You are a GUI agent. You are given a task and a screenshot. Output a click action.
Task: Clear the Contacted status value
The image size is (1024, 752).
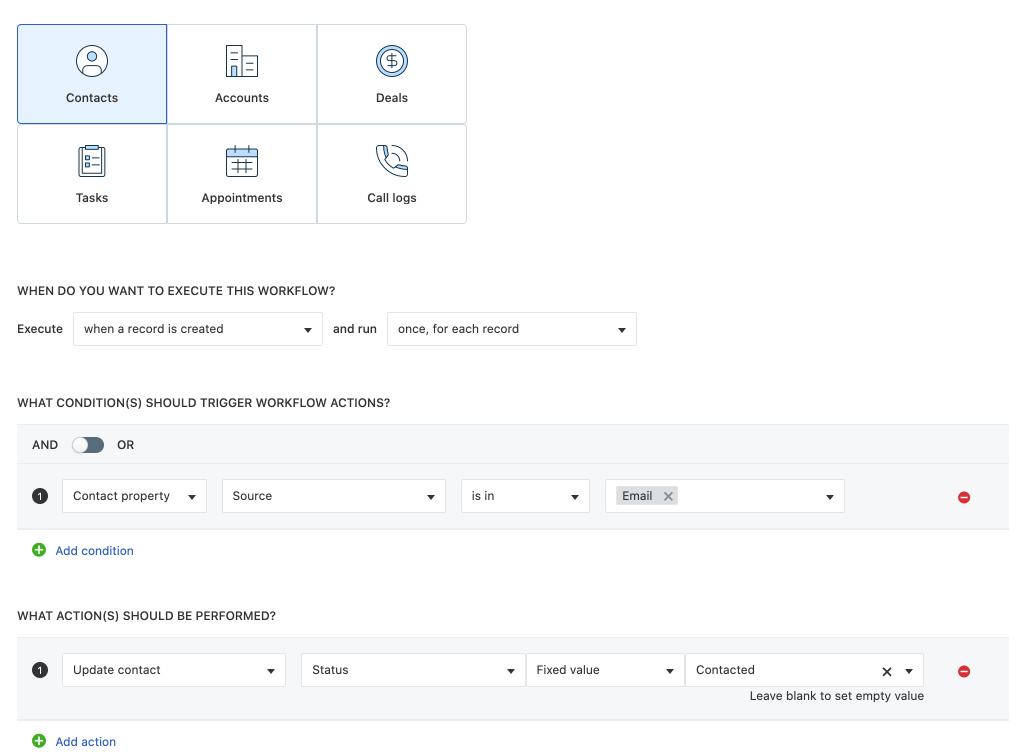pos(886,671)
